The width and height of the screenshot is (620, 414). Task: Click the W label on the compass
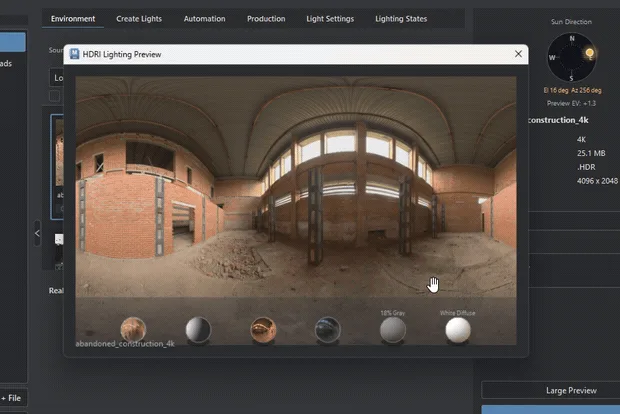point(552,58)
